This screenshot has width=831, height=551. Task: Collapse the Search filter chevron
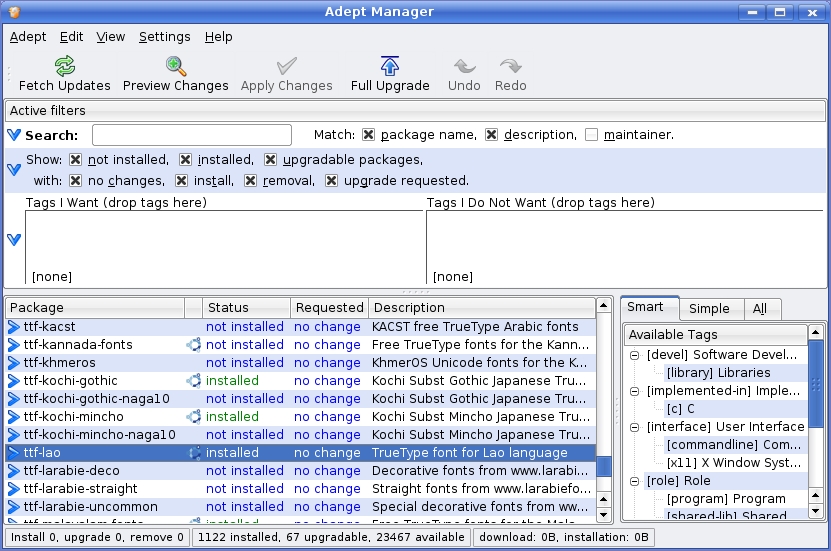(14, 135)
